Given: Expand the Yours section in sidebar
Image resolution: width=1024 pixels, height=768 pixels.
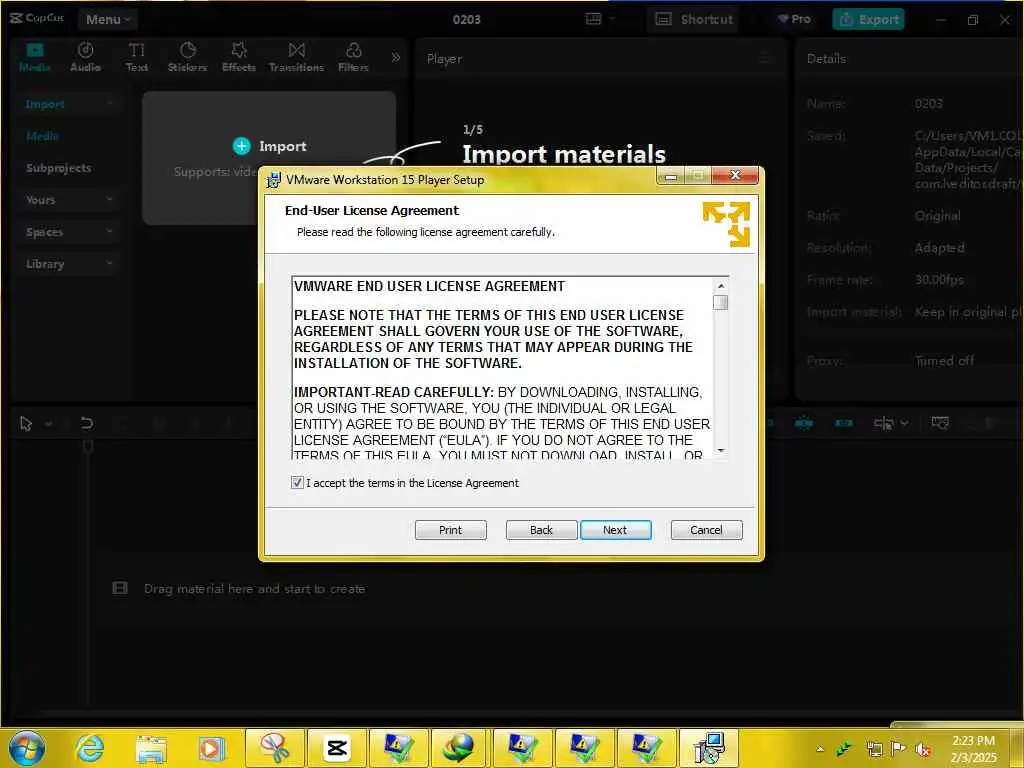Looking at the screenshot, I should pos(69,200).
